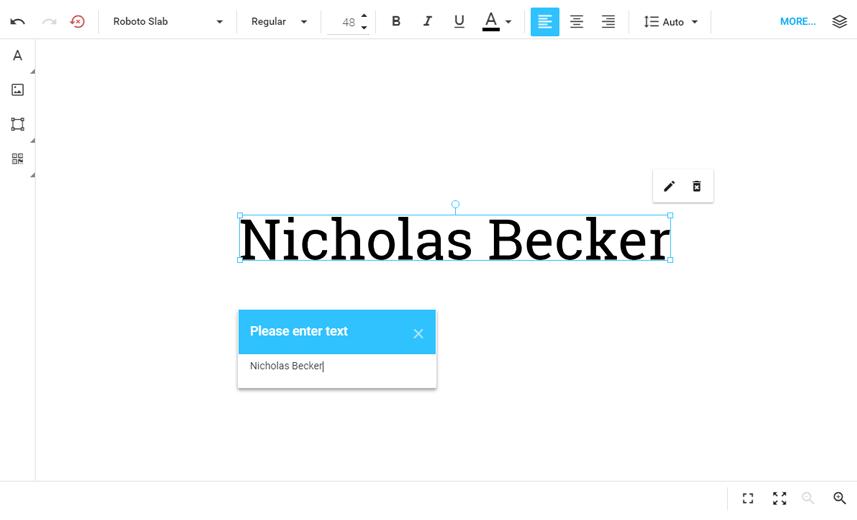Click the delete trash icon

697,186
